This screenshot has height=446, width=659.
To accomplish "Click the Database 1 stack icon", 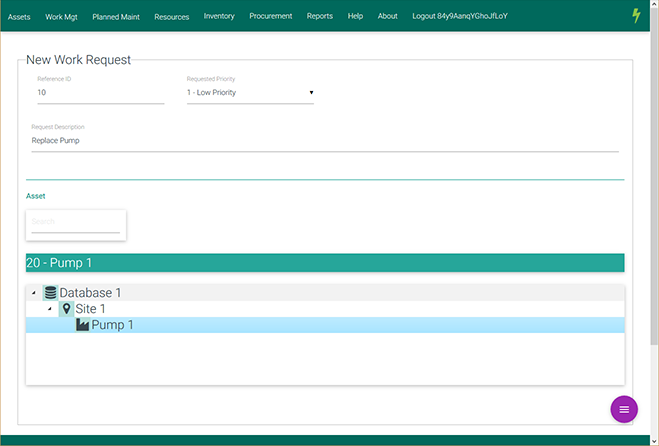I will click(x=50, y=293).
